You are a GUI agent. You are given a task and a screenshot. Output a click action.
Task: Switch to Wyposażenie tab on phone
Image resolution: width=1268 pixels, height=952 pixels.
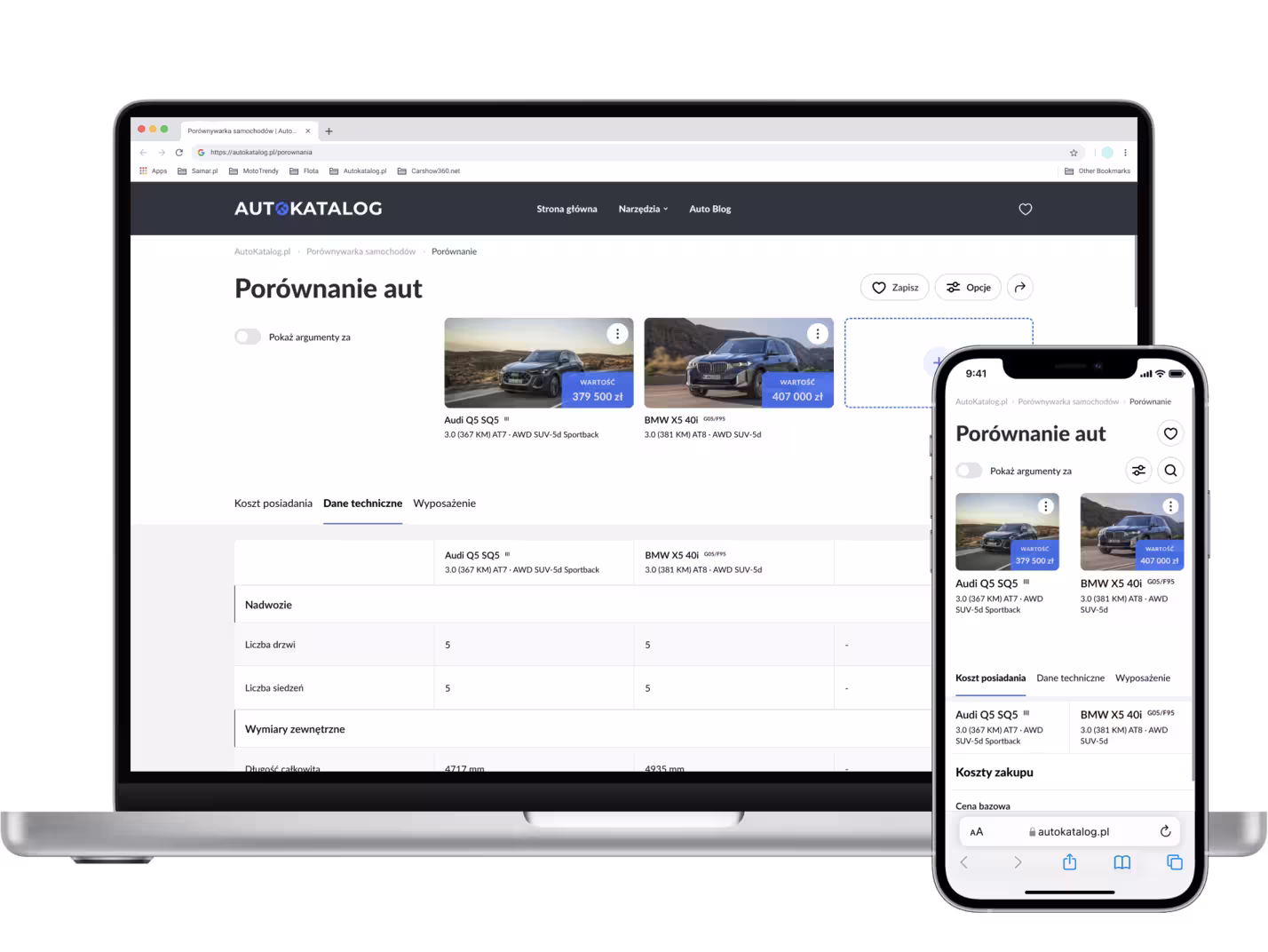pos(1143,678)
